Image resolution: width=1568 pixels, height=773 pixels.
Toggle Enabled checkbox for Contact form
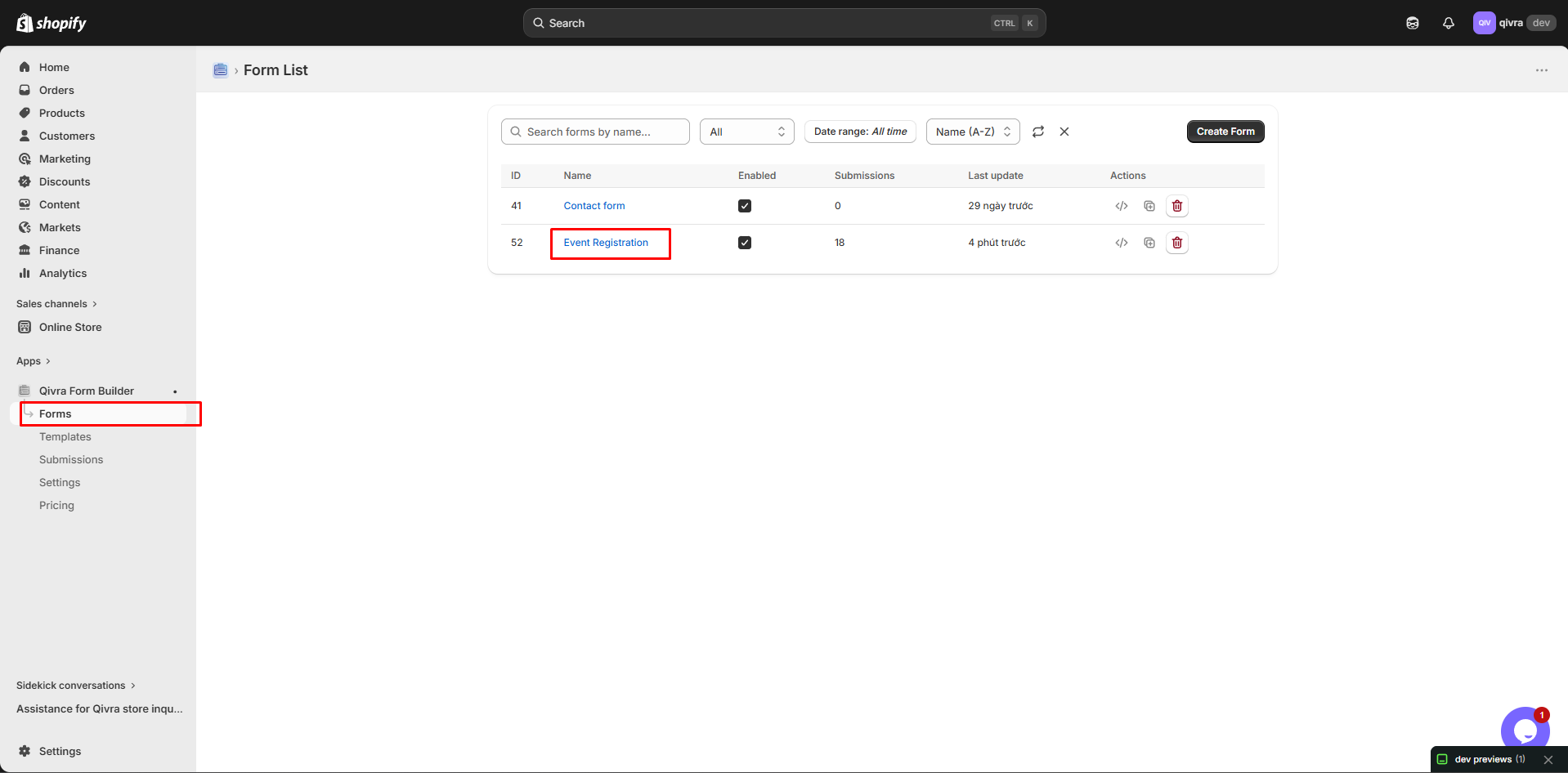click(x=745, y=206)
